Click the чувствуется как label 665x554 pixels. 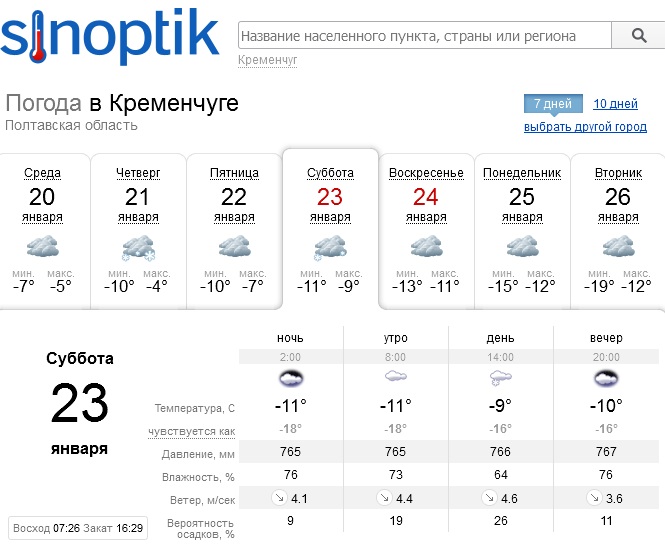coord(191,431)
